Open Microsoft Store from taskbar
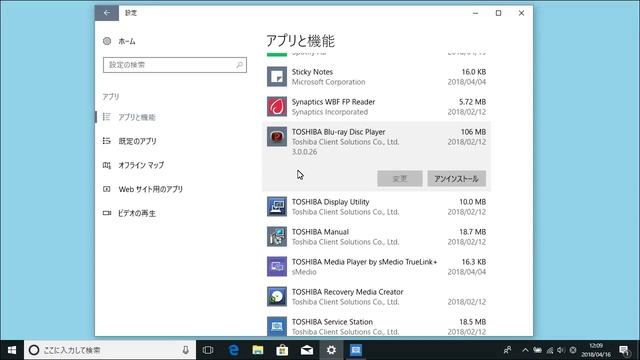The image size is (640, 360). (282, 350)
